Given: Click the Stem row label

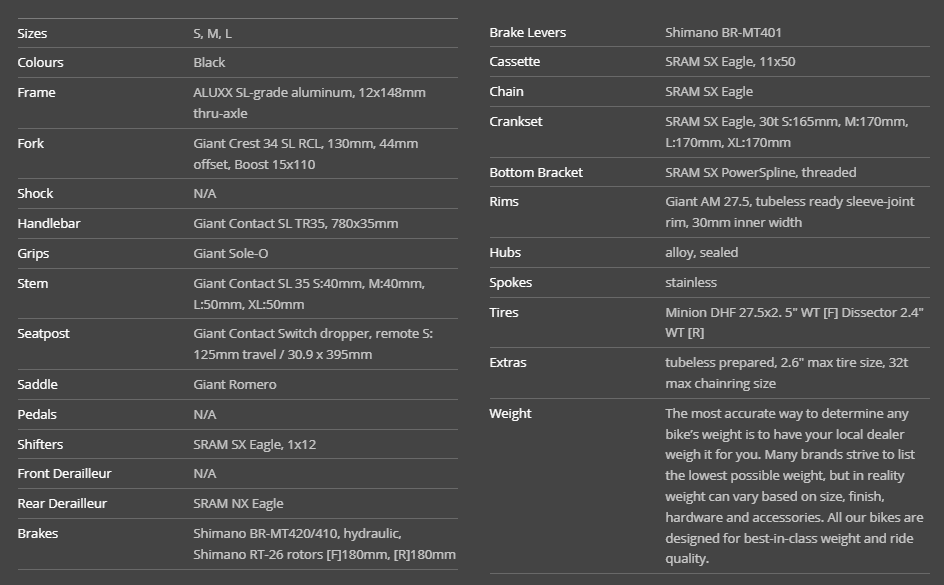Looking at the screenshot, I should 32,283.
